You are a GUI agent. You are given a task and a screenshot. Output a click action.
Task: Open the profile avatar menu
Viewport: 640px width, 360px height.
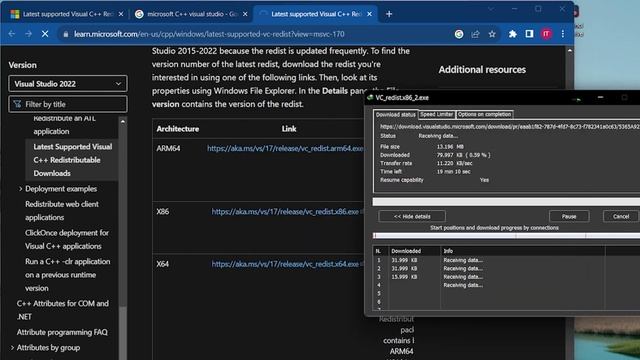coord(546,34)
